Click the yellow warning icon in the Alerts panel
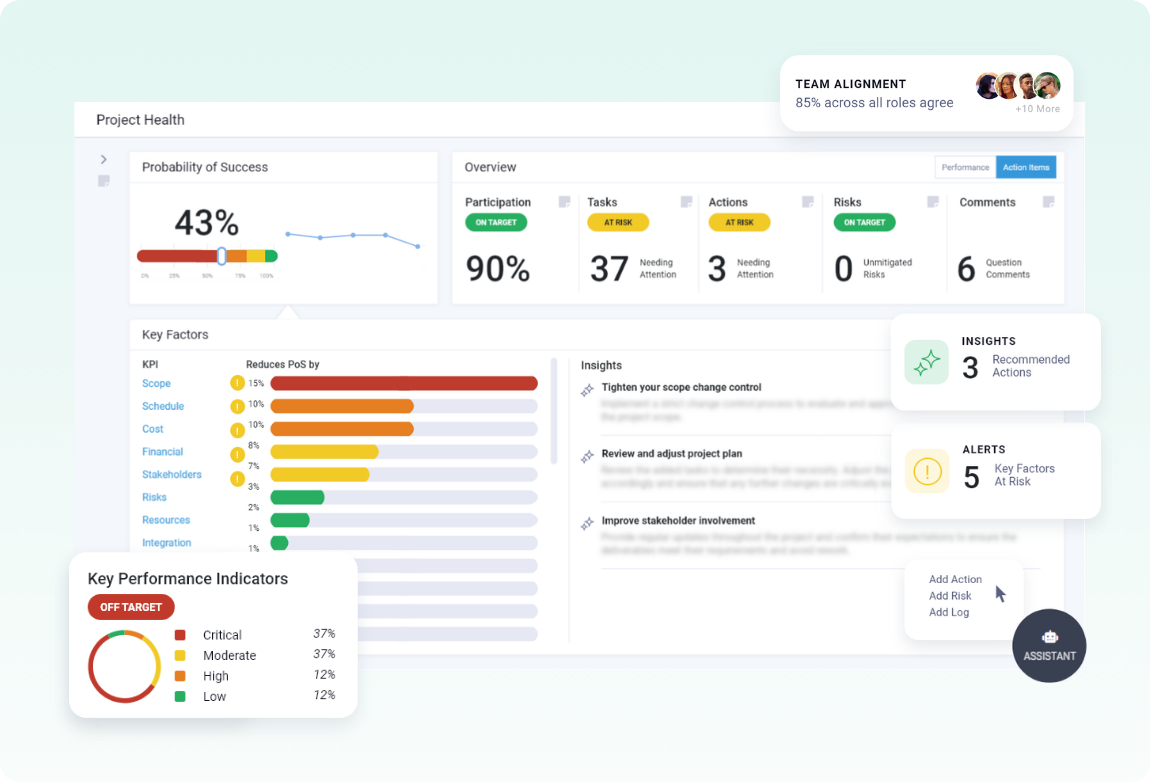 pos(926,471)
